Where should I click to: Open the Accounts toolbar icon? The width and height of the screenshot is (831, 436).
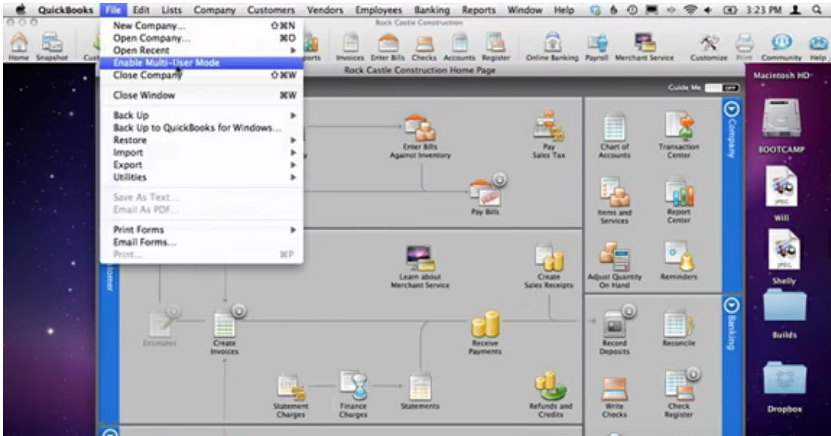click(x=459, y=47)
